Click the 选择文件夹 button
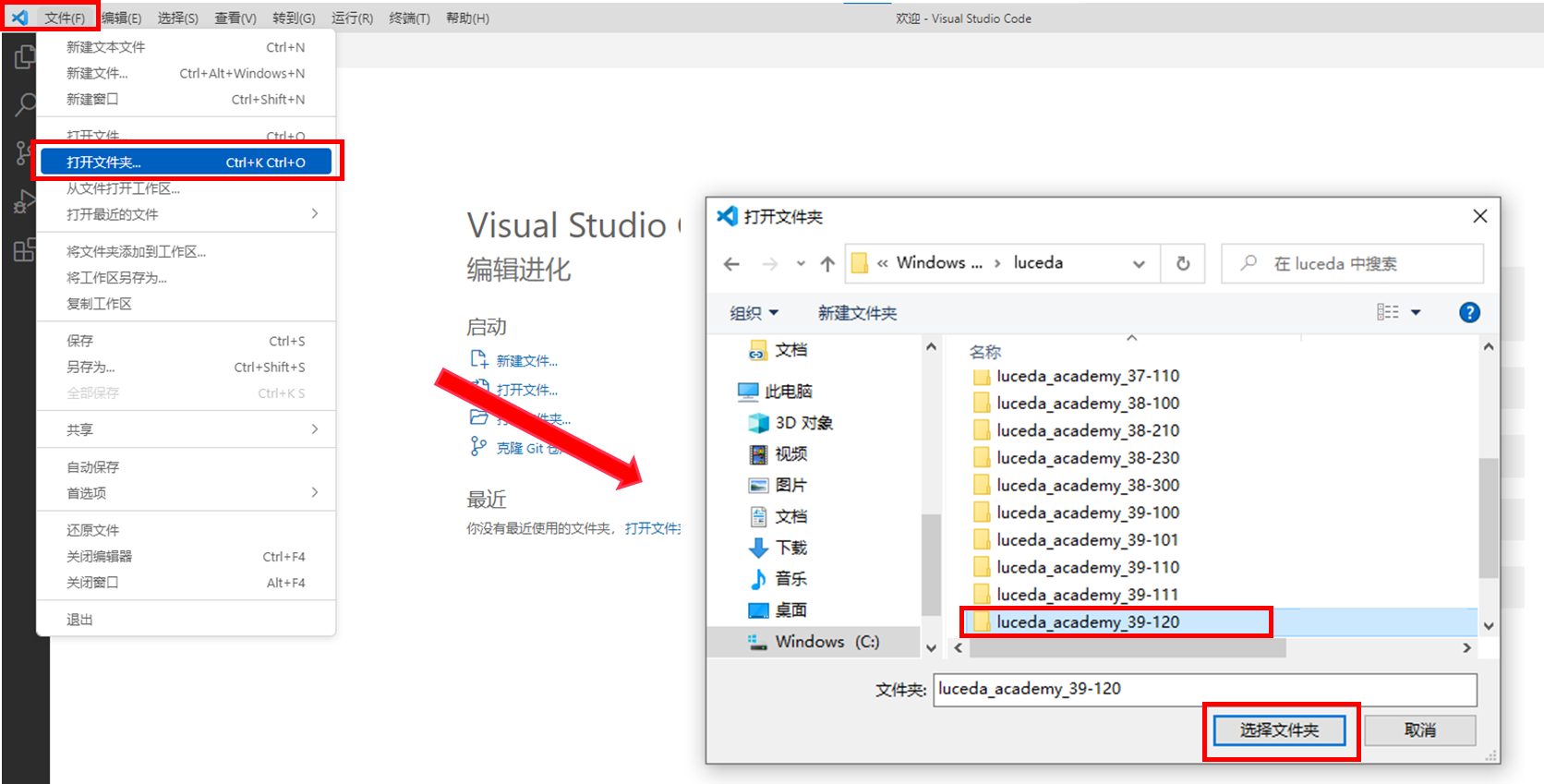Image resolution: width=1544 pixels, height=784 pixels. tap(1279, 730)
